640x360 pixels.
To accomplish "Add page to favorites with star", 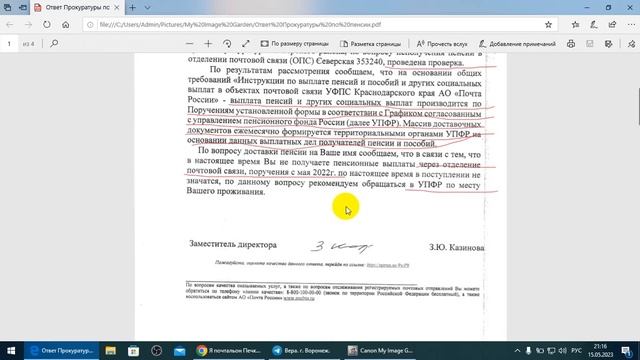I will [548, 24].
